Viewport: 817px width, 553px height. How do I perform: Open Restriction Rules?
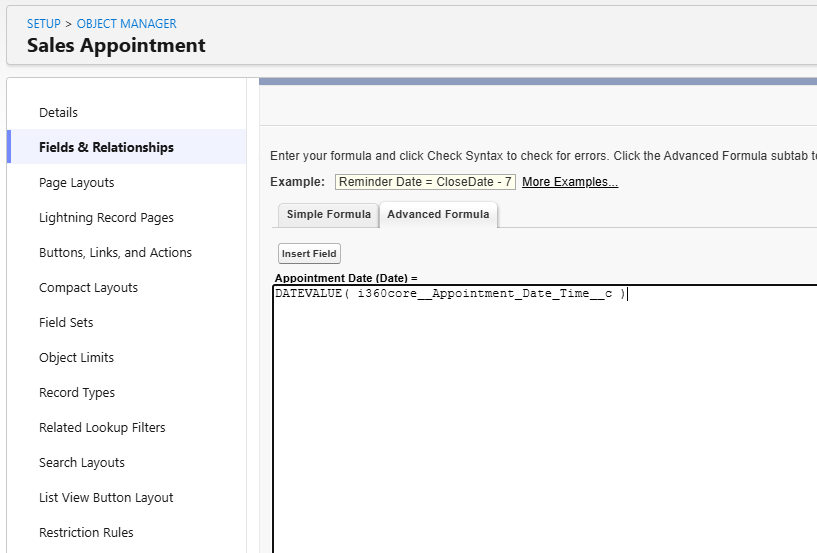tap(86, 533)
